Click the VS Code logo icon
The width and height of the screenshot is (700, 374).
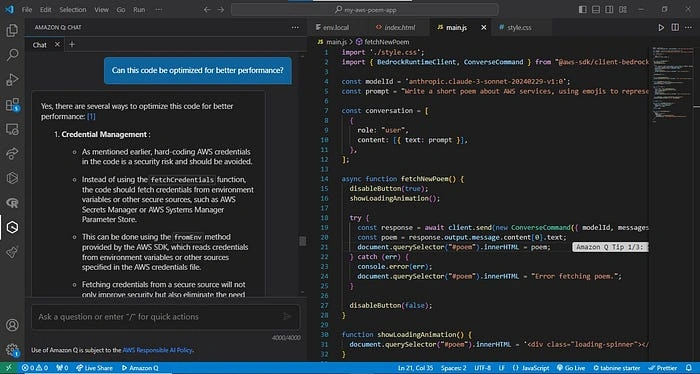(9, 9)
